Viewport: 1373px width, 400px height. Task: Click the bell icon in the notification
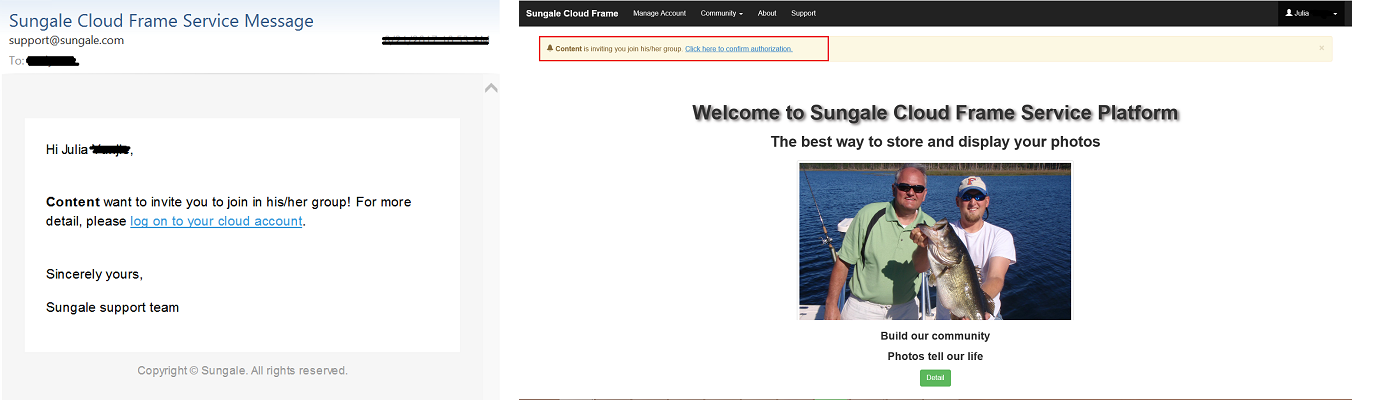click(549, 48)
